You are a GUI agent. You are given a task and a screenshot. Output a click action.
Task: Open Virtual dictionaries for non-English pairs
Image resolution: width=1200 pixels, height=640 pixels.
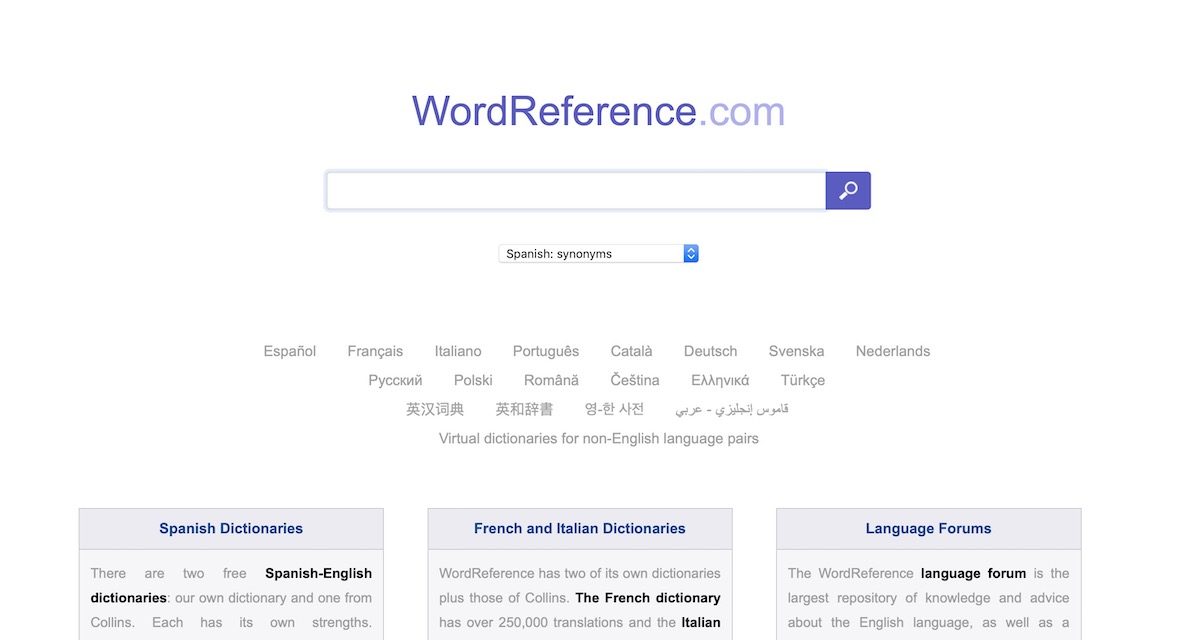tap(598, 438)
